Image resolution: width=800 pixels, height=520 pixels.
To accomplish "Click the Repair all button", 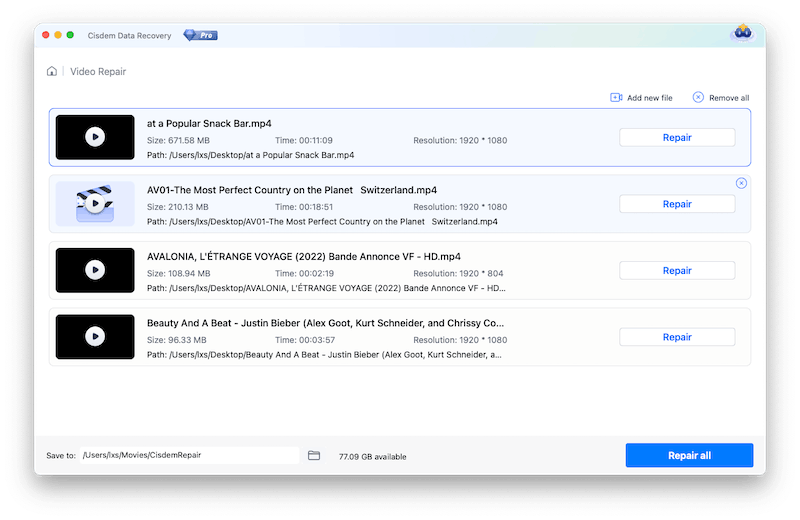I will click(x=689, y=455).
